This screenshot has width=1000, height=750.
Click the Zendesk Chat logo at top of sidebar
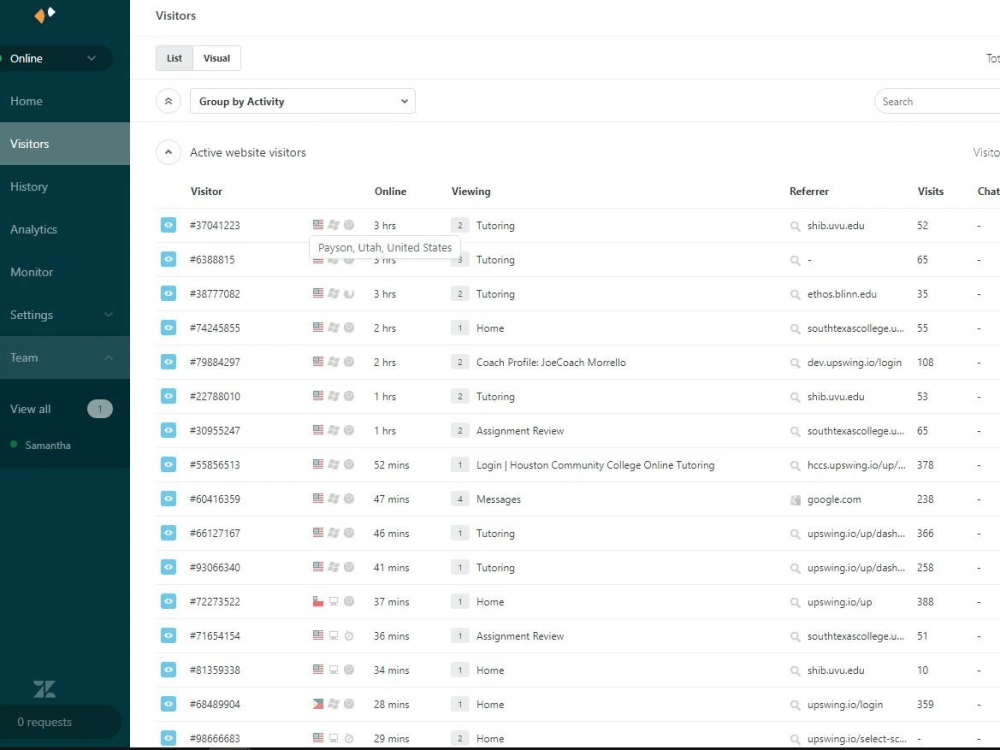[45, 14]
